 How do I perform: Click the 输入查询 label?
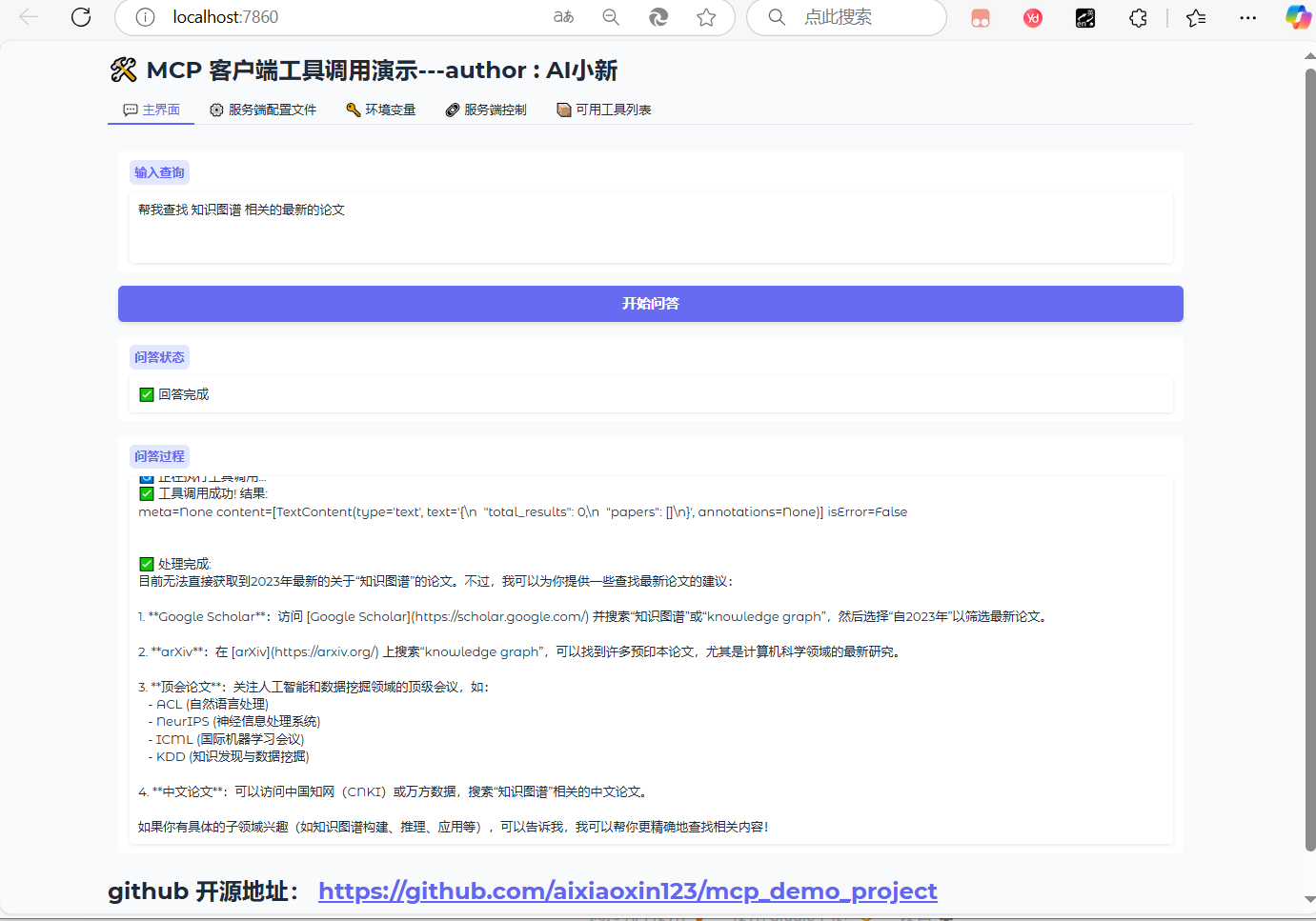coord(159,172)
